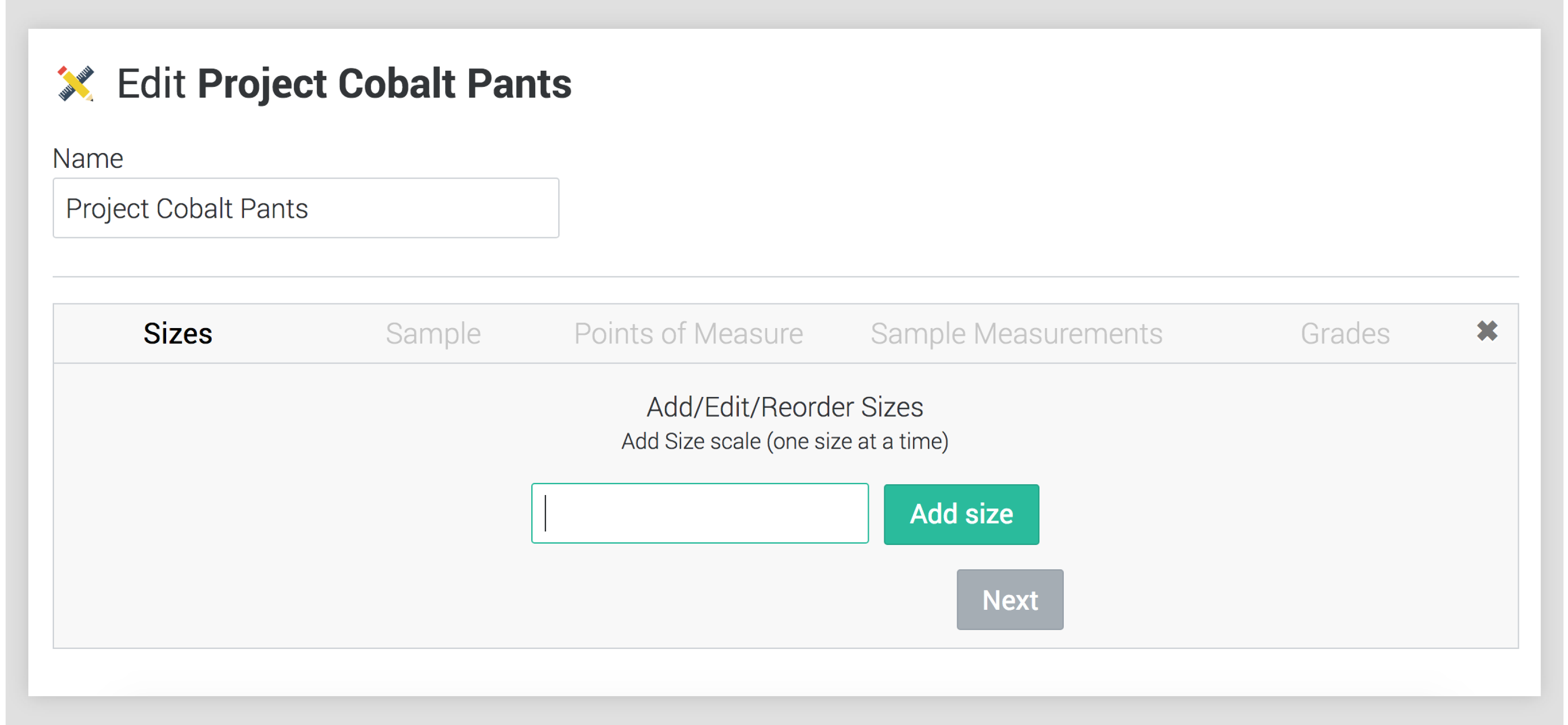This screenshot has width=1568, height=725.
Task: Open the Grades tab
Action: [x=1345, y=333]
